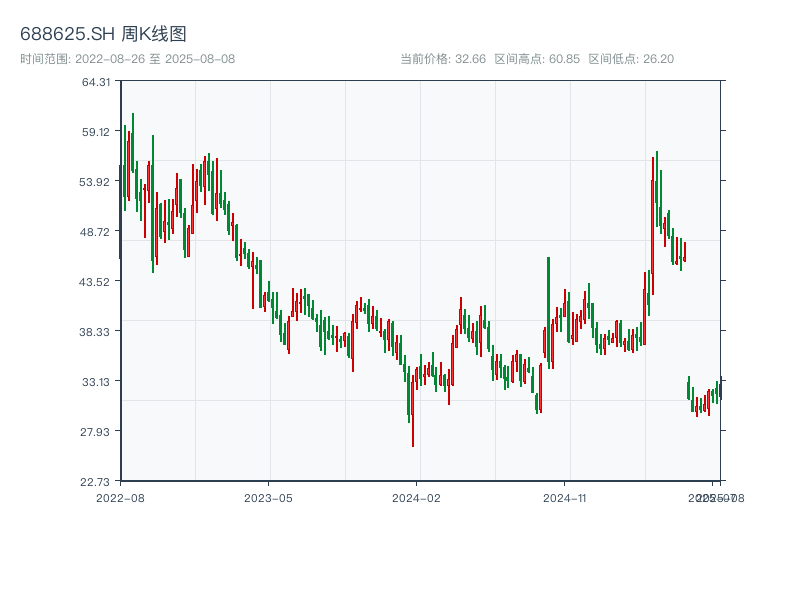Click the 48.72 y-axis price label
Image resolution: width=800 pixels, height=600 pixels.
tap(96, 232)
